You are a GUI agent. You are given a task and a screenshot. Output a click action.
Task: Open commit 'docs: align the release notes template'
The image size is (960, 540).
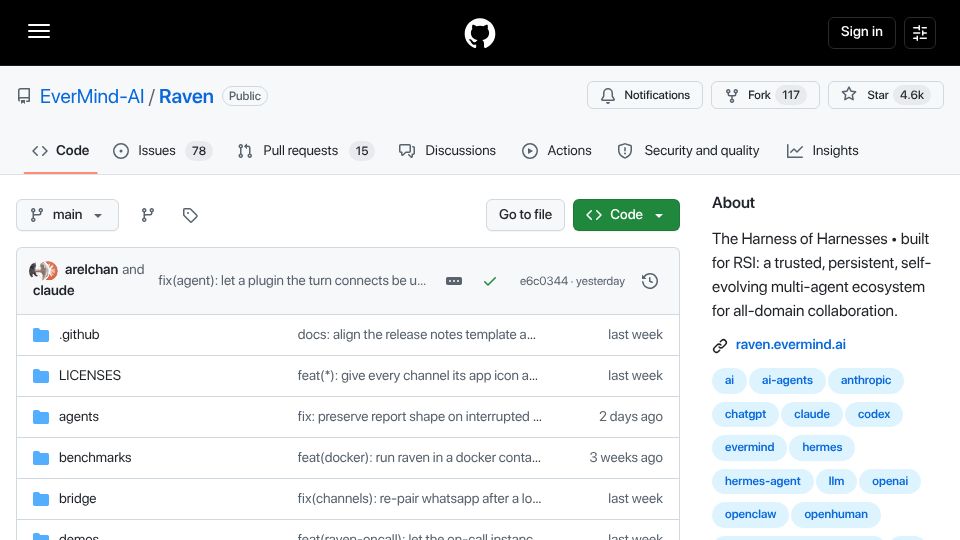click(x=416, y=335)
